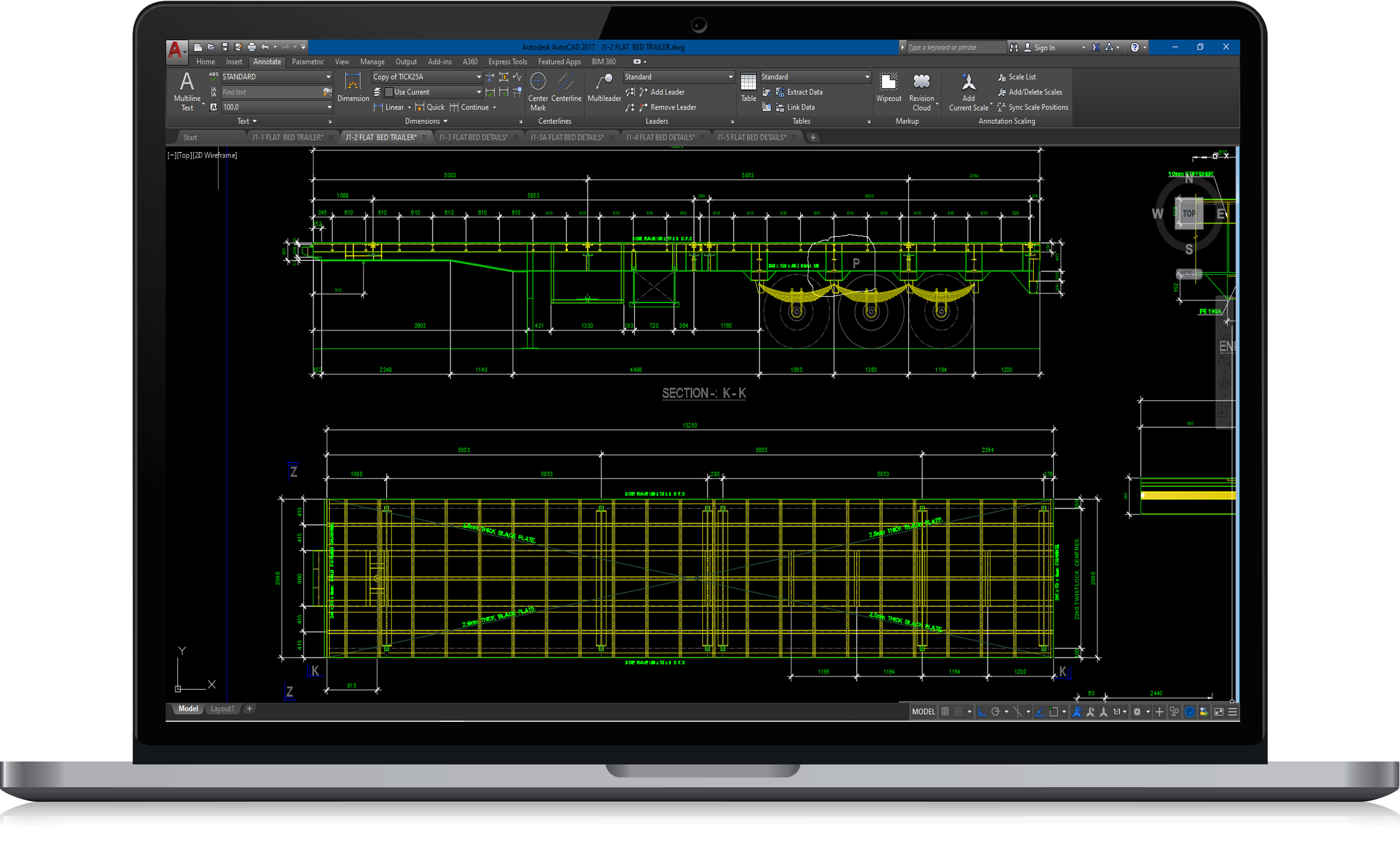Switch to the Insert ribbon tab

click(x=234, y=62)
